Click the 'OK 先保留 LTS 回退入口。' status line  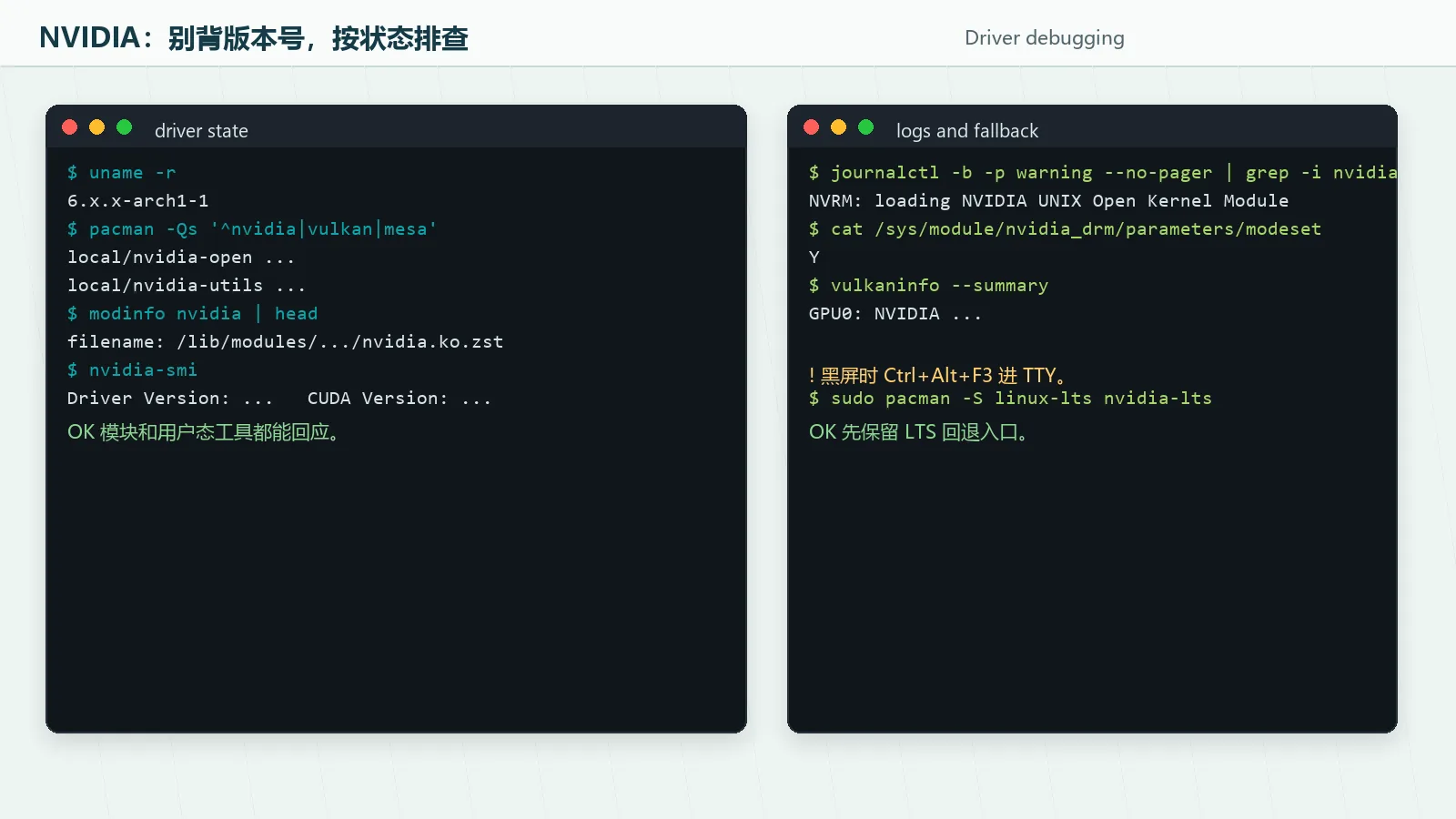[x=920, y=432]
